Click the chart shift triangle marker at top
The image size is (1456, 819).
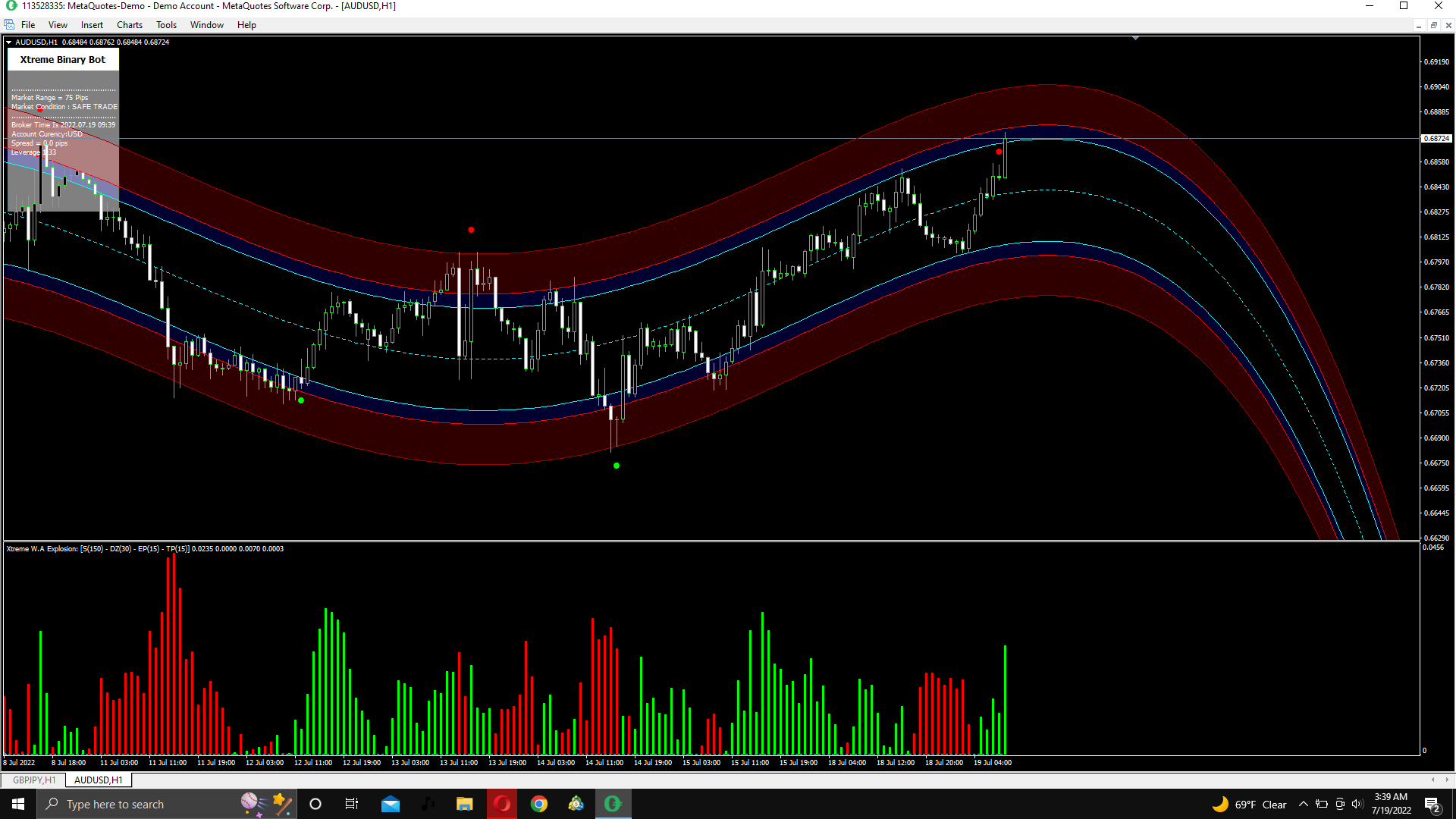(1135, 38)
